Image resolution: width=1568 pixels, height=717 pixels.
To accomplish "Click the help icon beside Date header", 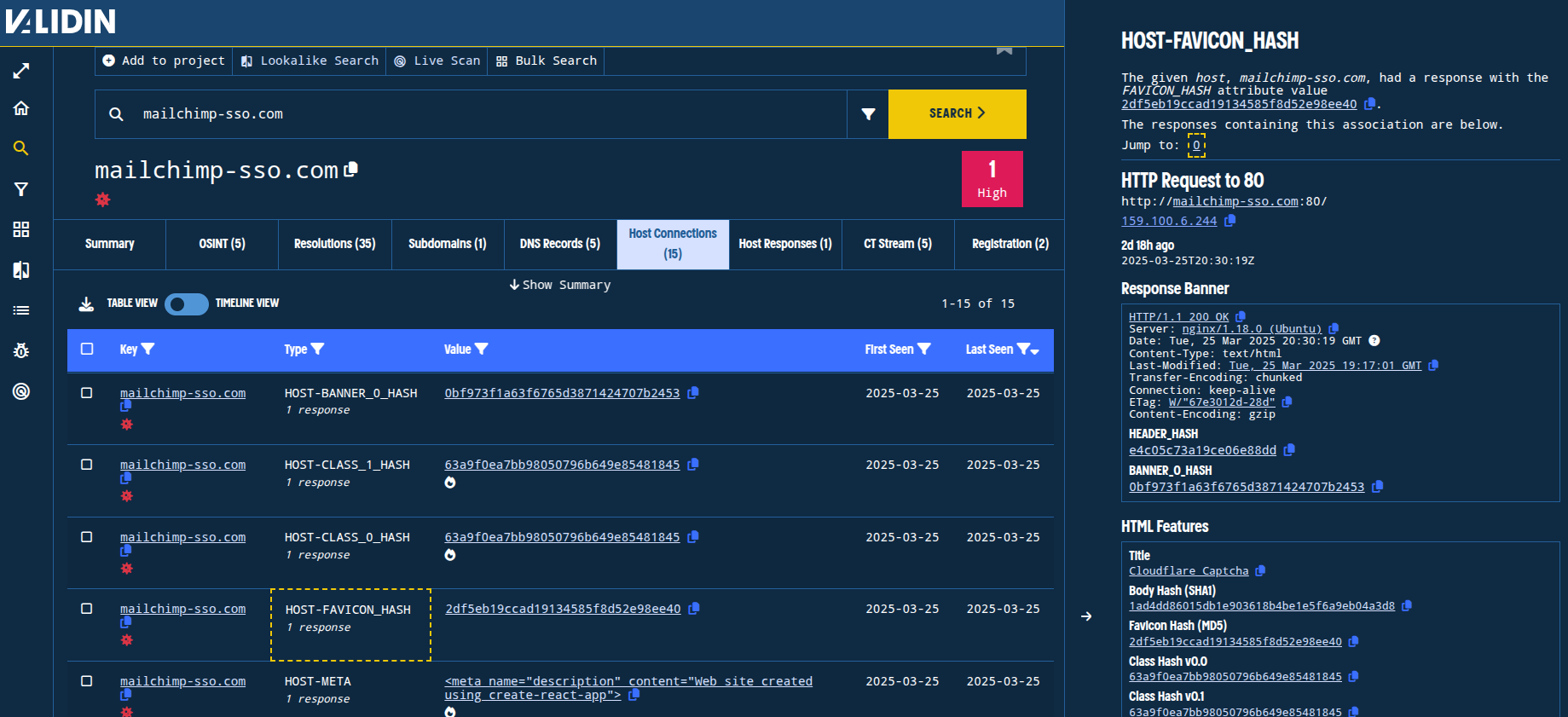I will pos(1374,341).
